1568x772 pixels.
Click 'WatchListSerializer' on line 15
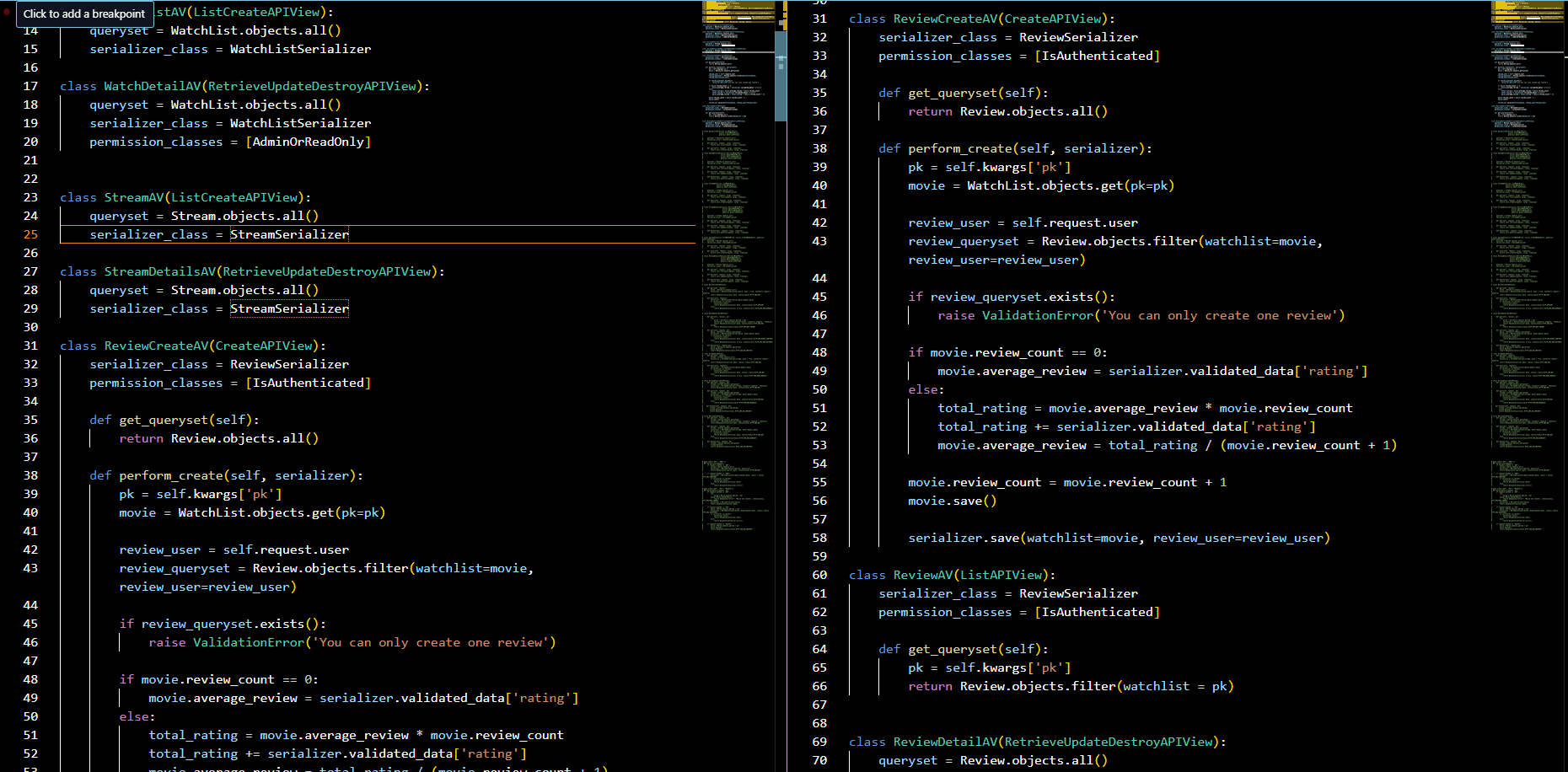point(300,49)
